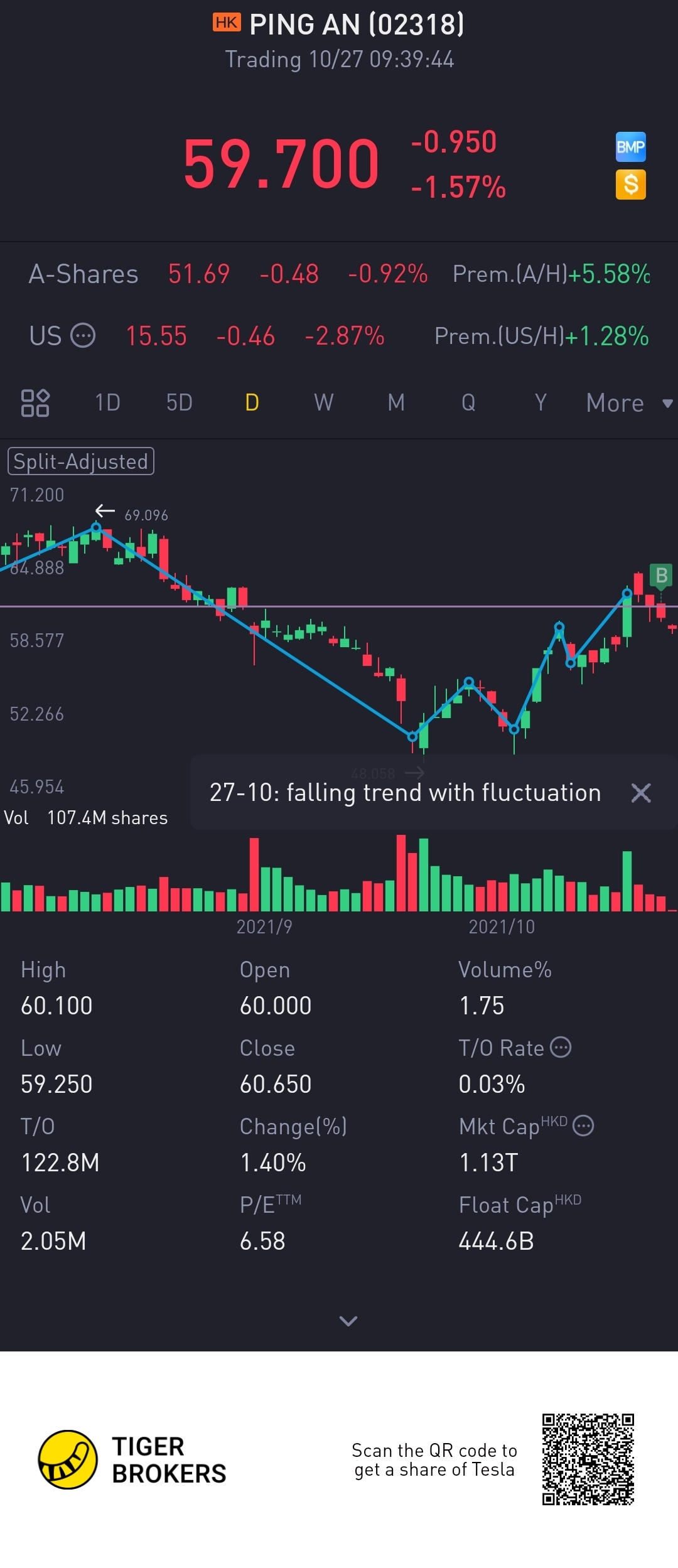Open the More timeframes dropdown
The width and height of the screenshot is (678, 1568).
click(x=628, y=403)
